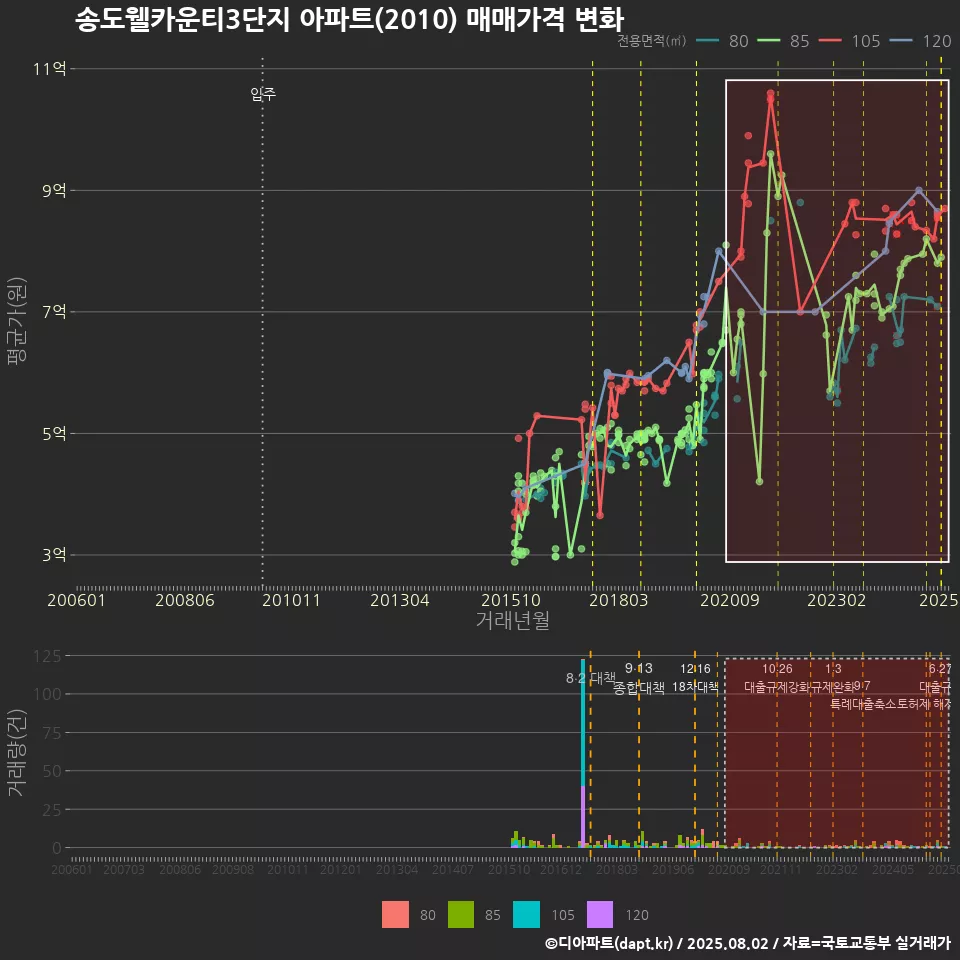Image resolution: width=960 pixels, height=960 pixels.
Task: Click the '75' volume axis label
Action: tap(52, 733)
